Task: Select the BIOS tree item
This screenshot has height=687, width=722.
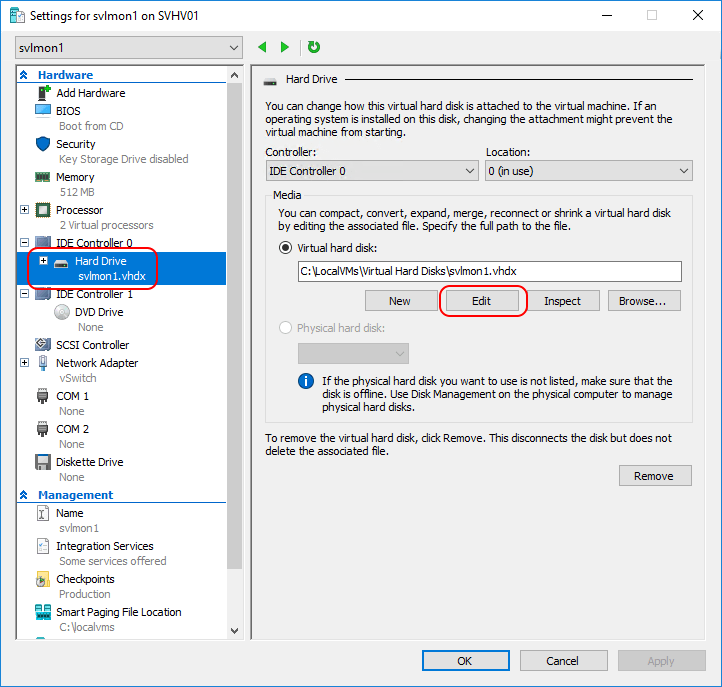Action: tap(68, 111)
